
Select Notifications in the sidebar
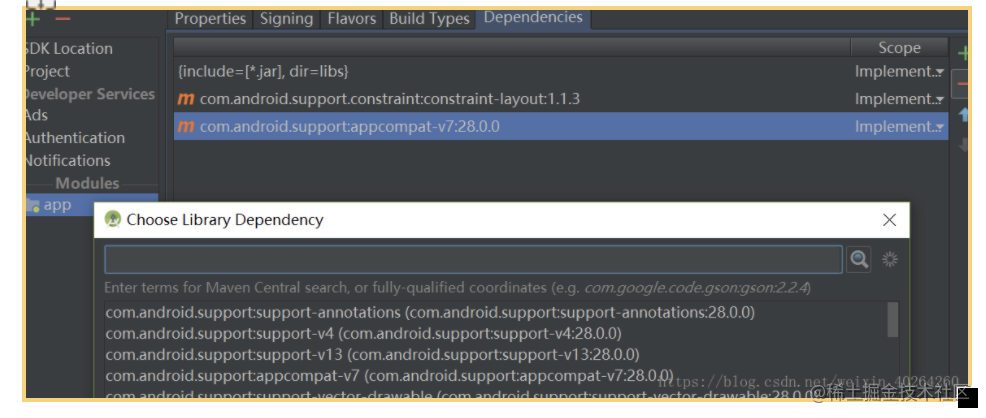(x=67, y=160)
